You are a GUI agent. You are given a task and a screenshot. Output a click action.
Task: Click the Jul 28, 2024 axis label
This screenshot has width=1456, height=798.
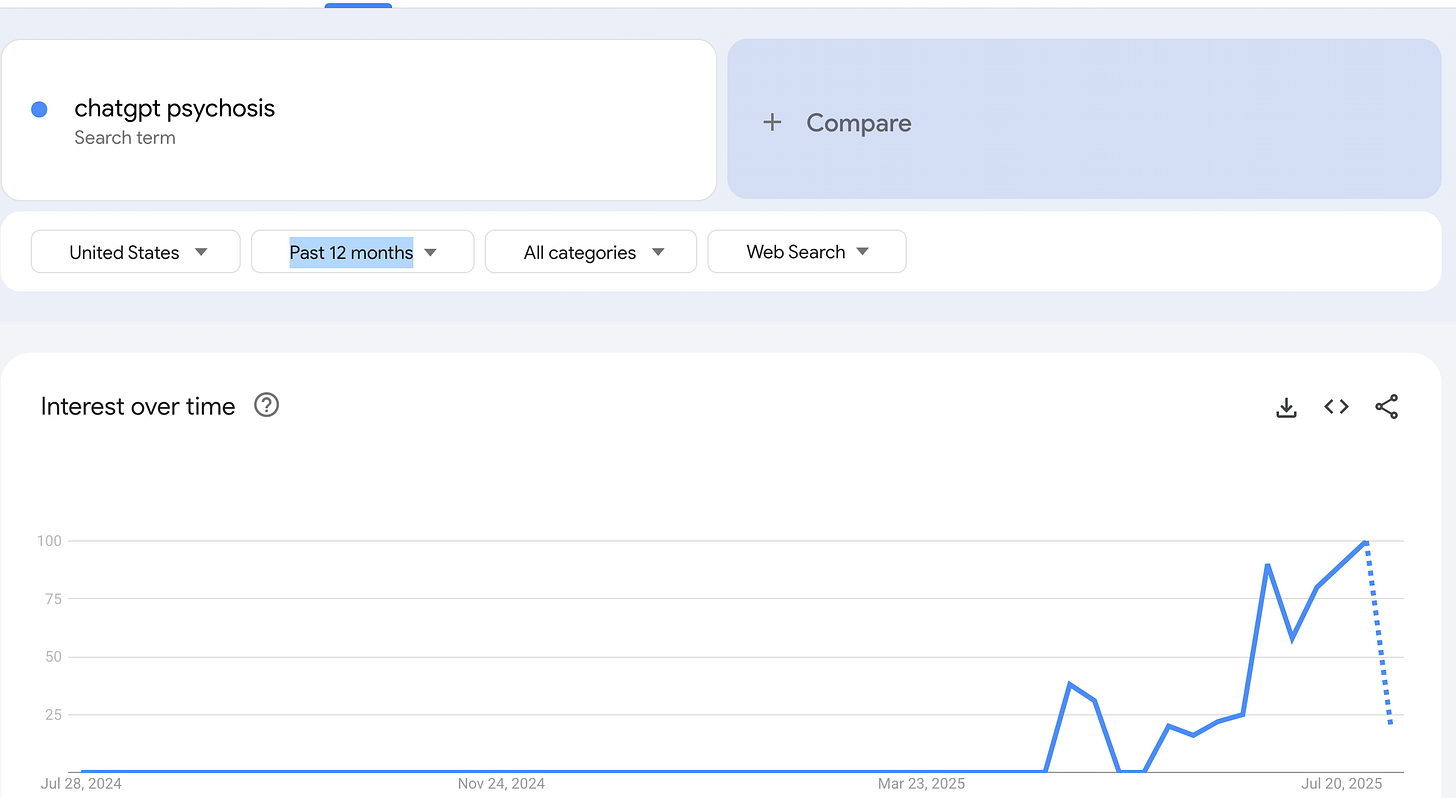(x=81, y=783)
